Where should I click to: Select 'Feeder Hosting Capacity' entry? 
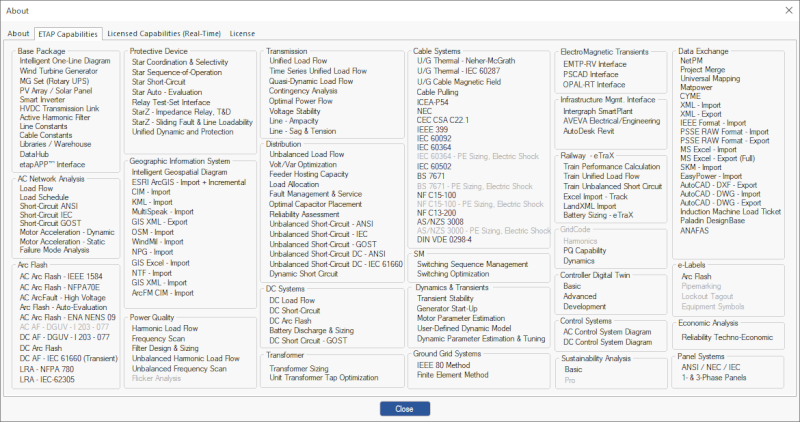[x=309, y=174]
